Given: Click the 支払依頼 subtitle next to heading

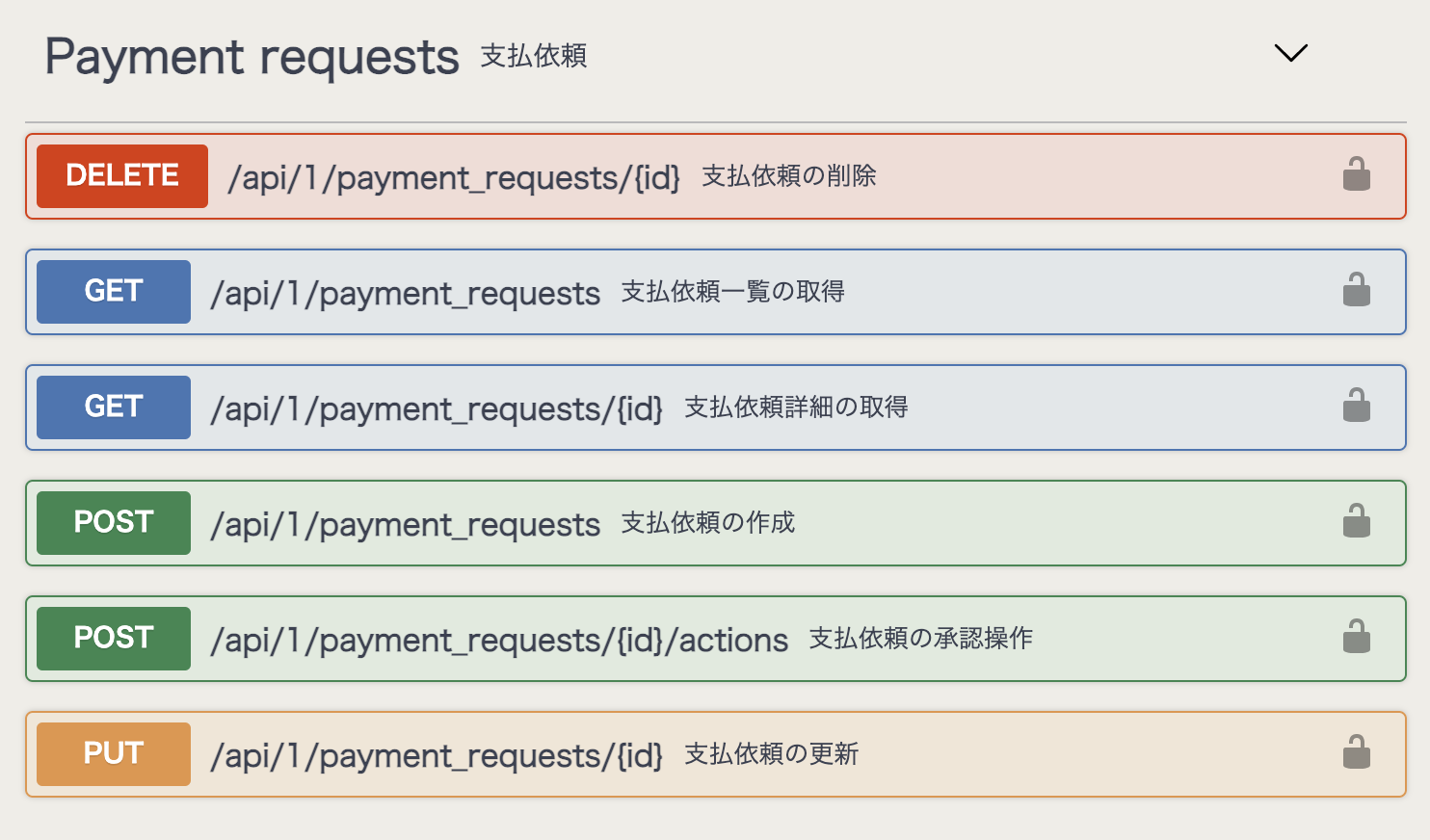Looking at the screenshot, I should [x=534, y=58].
